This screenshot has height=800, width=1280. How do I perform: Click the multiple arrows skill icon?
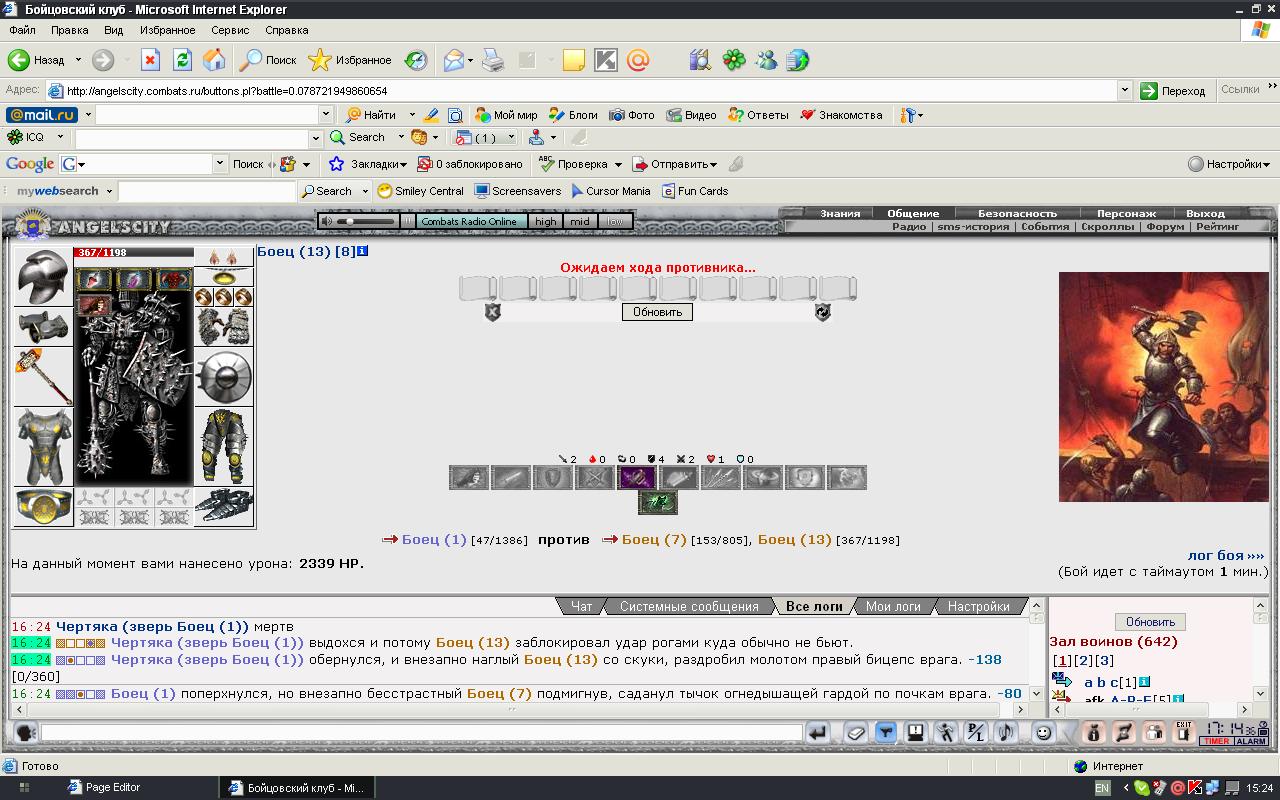click(721, 478)
